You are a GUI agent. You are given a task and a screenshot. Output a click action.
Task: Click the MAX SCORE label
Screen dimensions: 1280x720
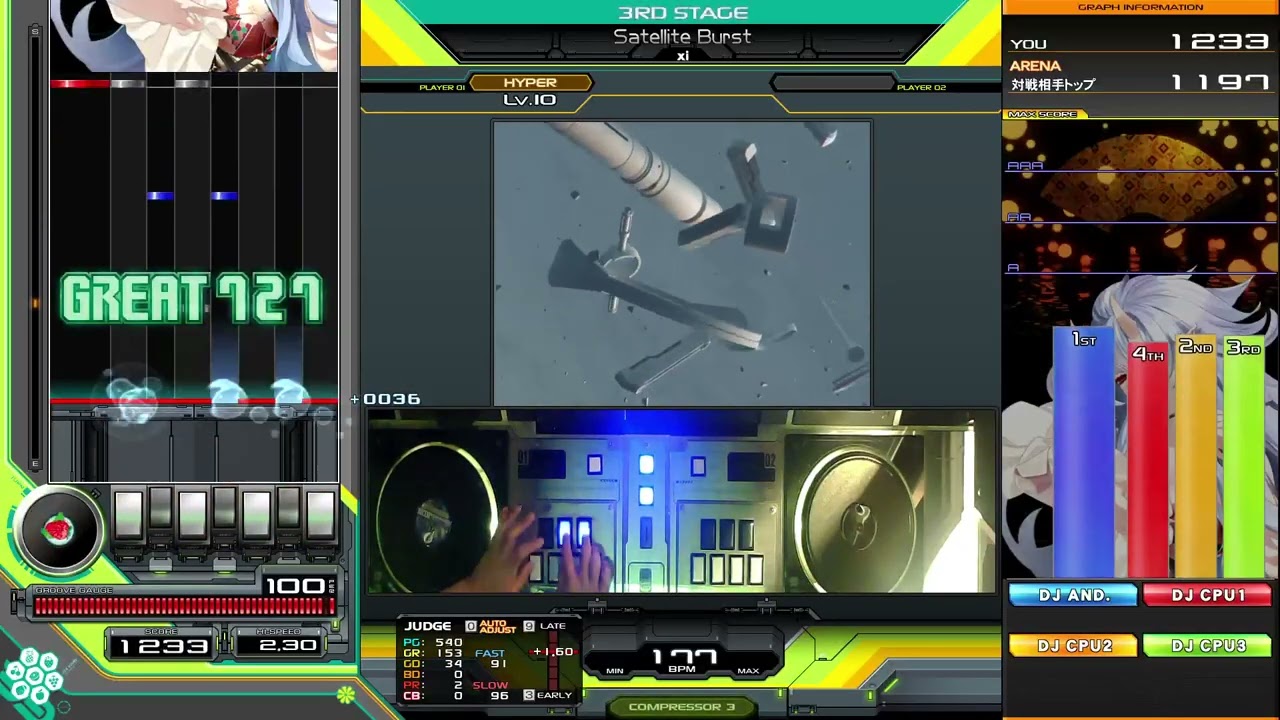[x=1042, y=114]
